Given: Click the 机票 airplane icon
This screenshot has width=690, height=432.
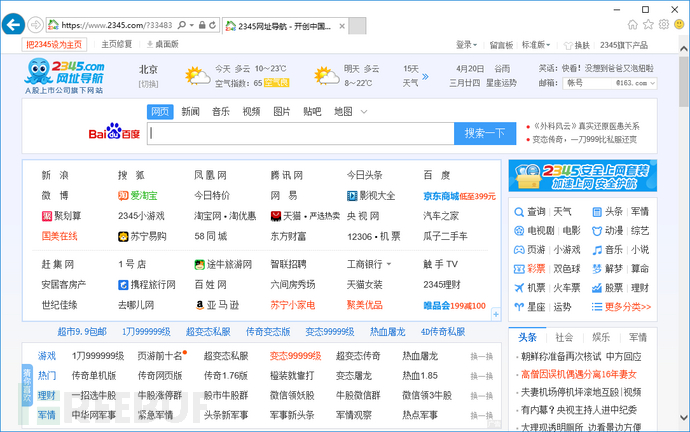Looking at the screenshot, I should pyautogui.click(x=519, y=288).
